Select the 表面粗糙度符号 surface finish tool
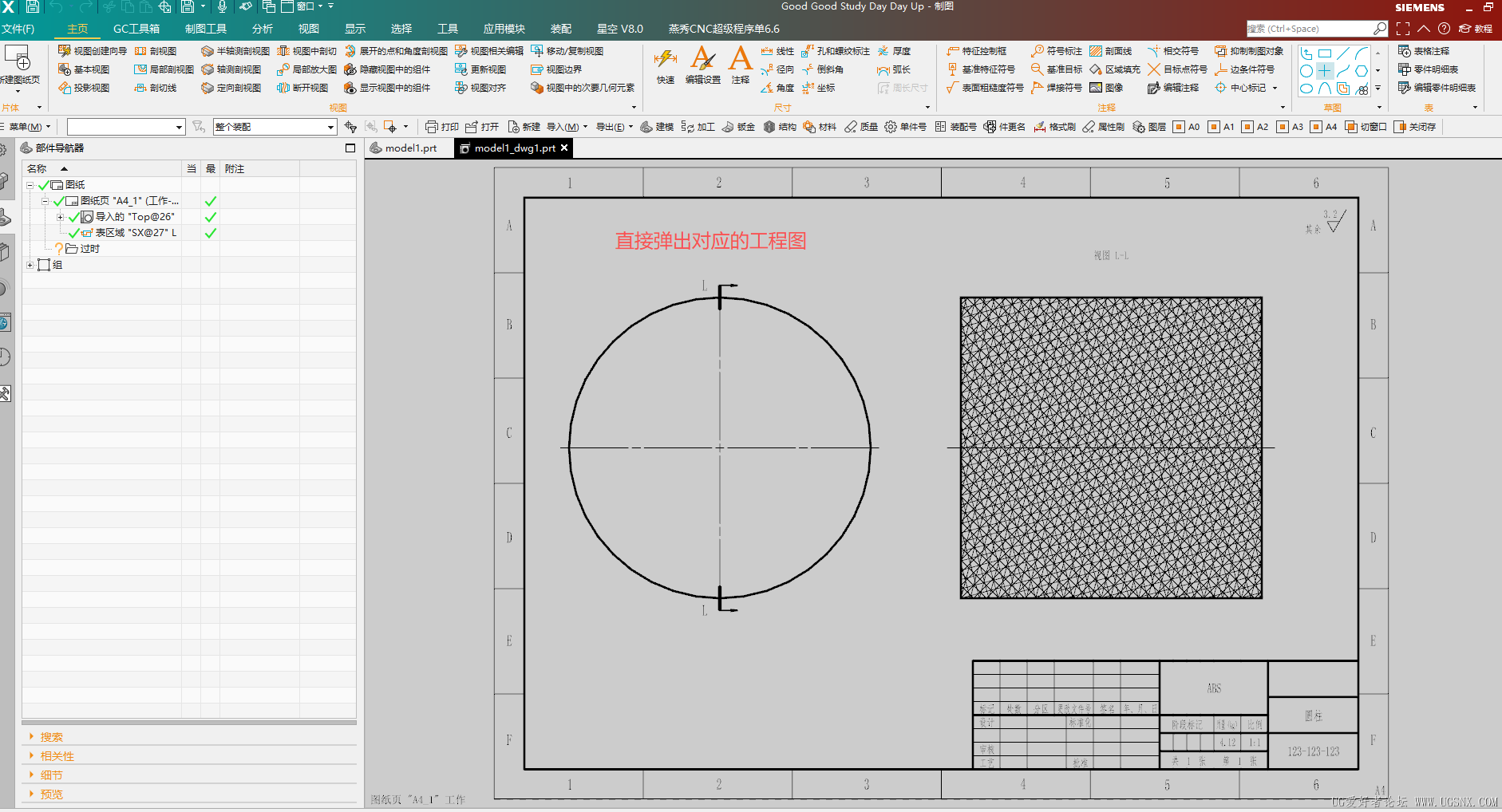 (x=985, y=88)
